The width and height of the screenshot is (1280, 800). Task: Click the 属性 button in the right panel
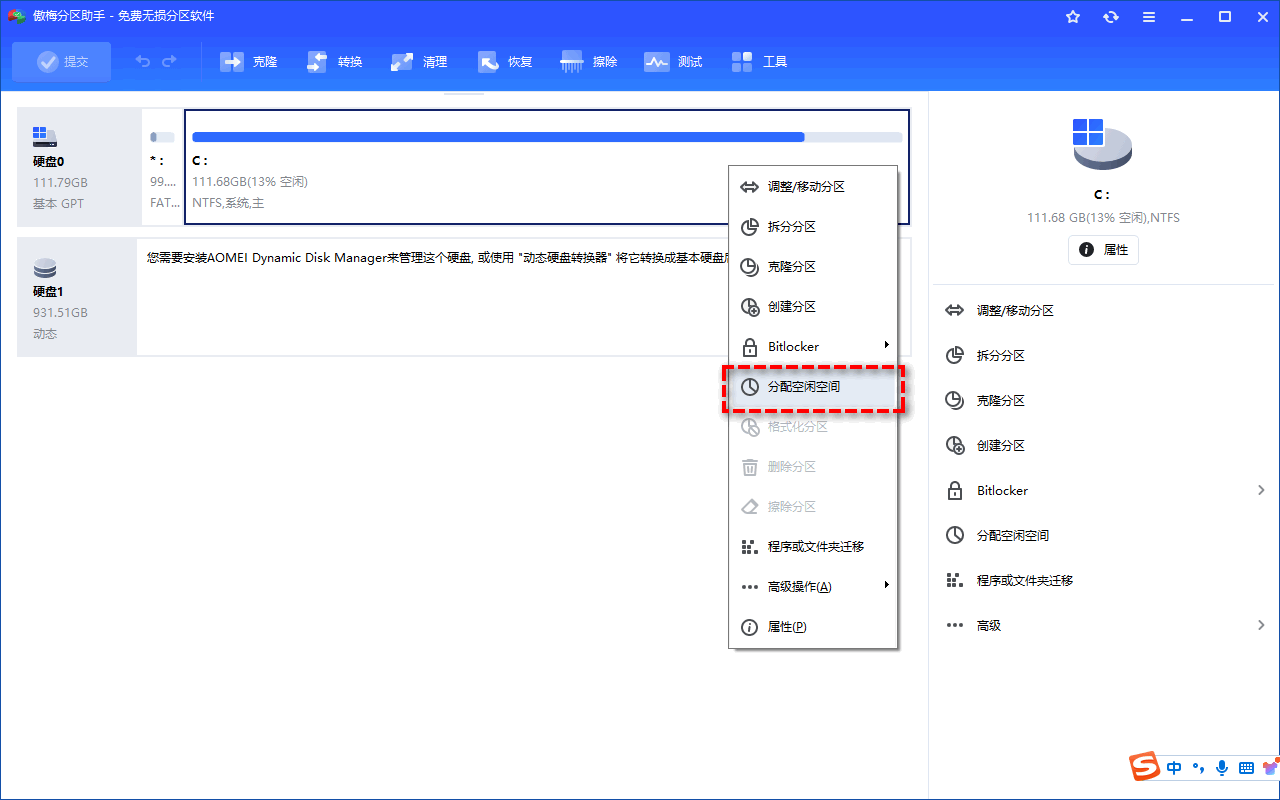(1103, 250)
